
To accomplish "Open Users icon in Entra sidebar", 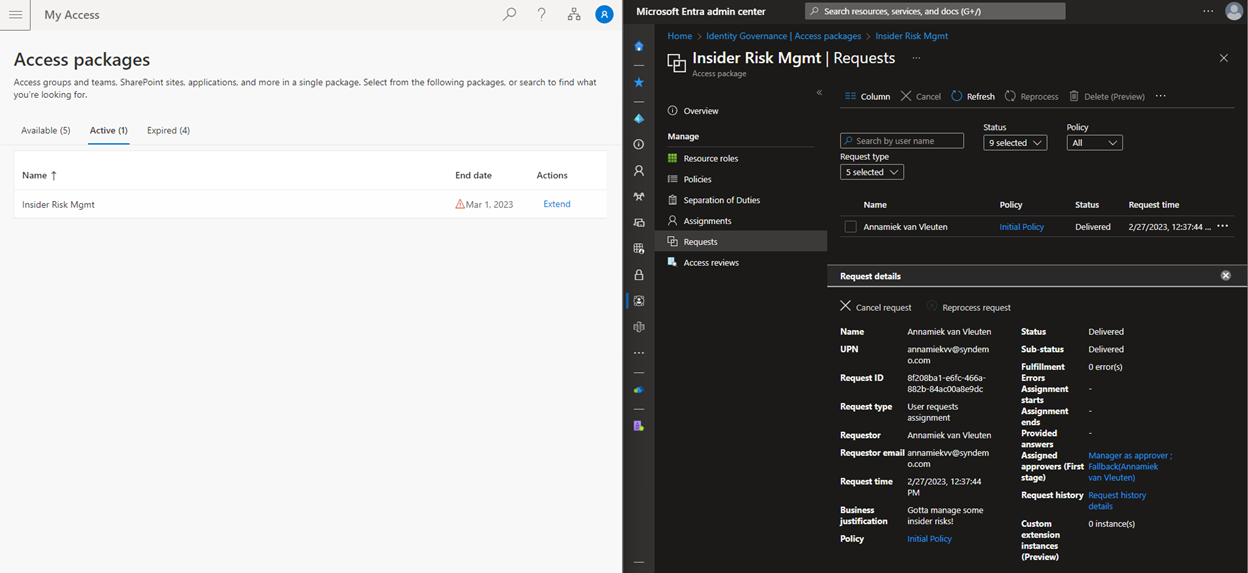I will click(639, 170).
